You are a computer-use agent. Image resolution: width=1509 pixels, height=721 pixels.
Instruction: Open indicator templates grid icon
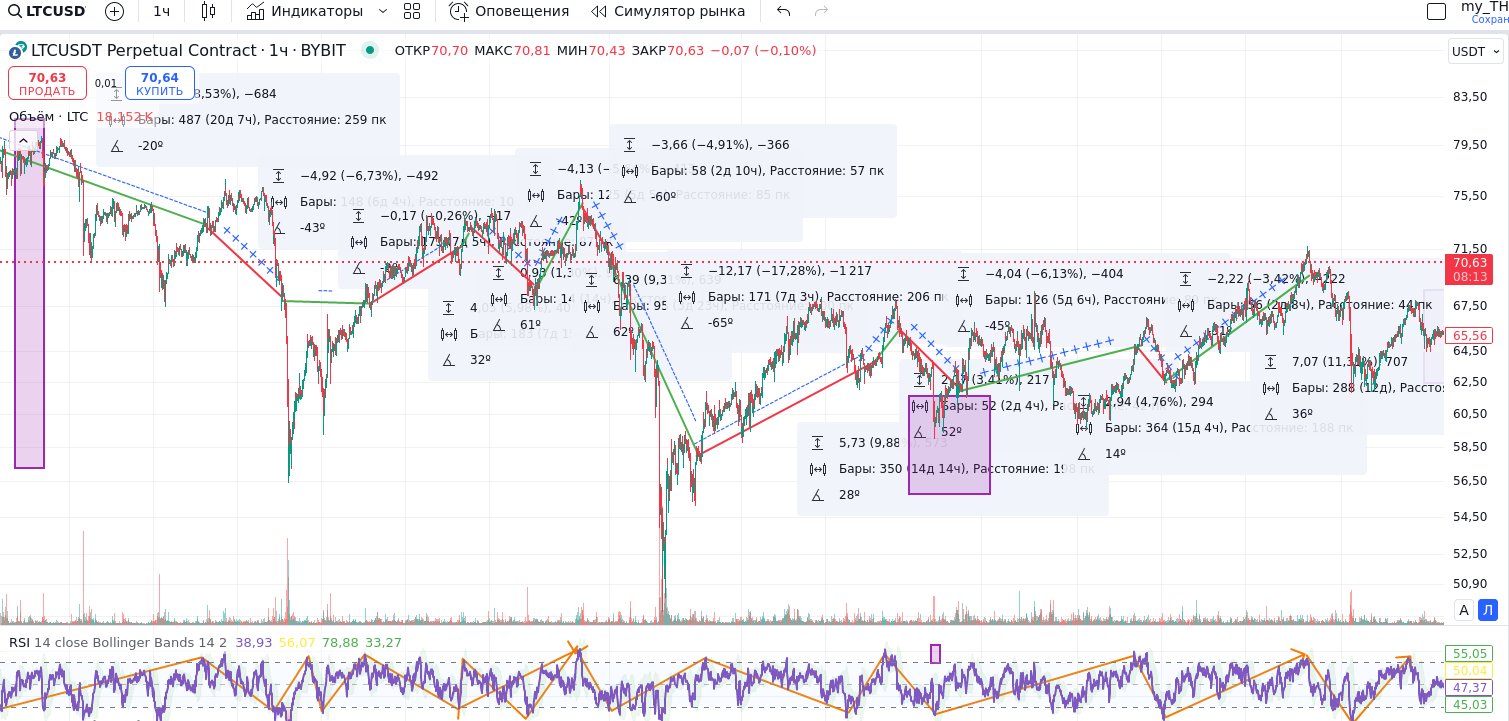[x=412, y=11]
